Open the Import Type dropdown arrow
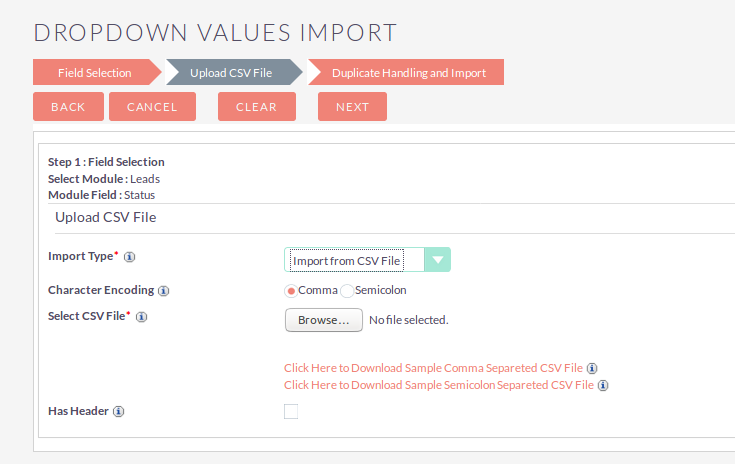This screenshot has height=464, width=735. point(437,260)
